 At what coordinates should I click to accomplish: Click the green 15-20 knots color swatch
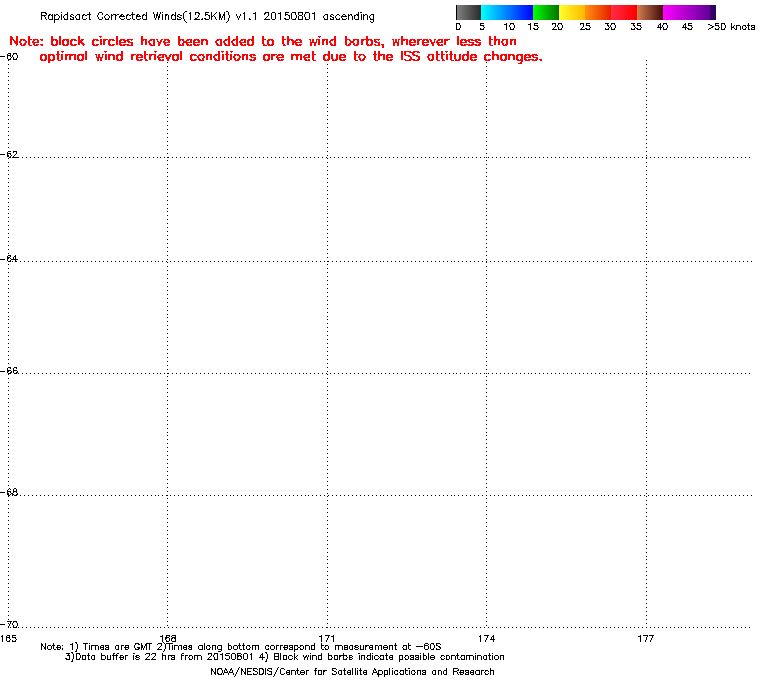click(546, 12)
